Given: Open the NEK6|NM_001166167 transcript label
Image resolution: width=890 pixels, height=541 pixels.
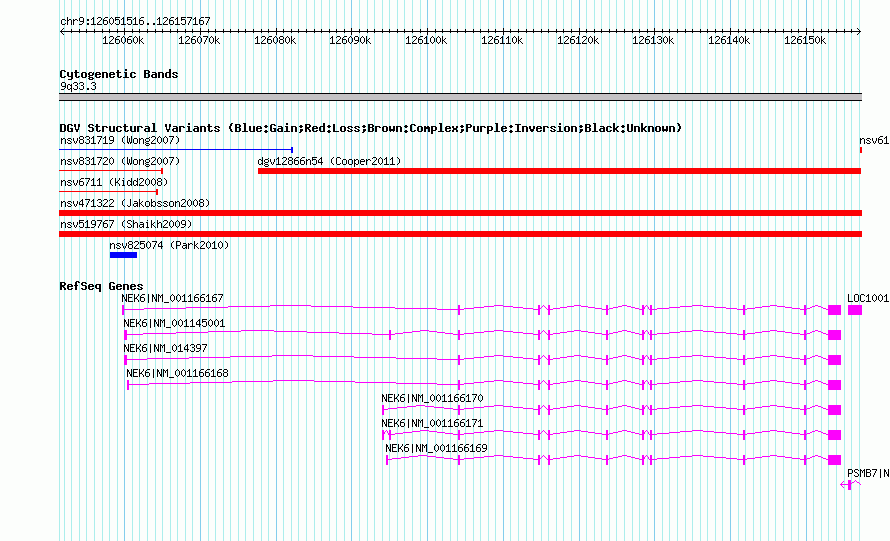Looking at the screenshot, I should pos(173,298).
